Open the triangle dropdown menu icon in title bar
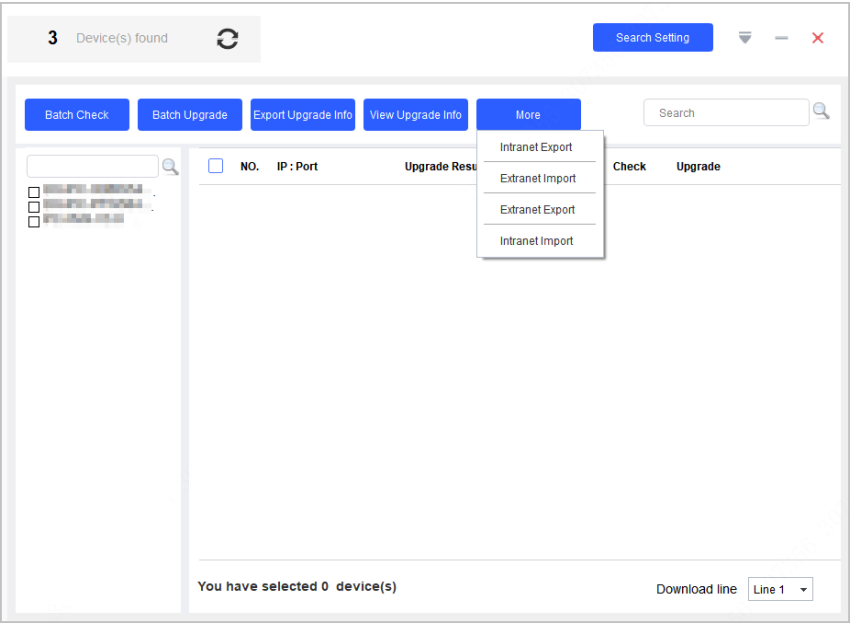The height and width of the screenshot is (625, 852). [745, 38]
